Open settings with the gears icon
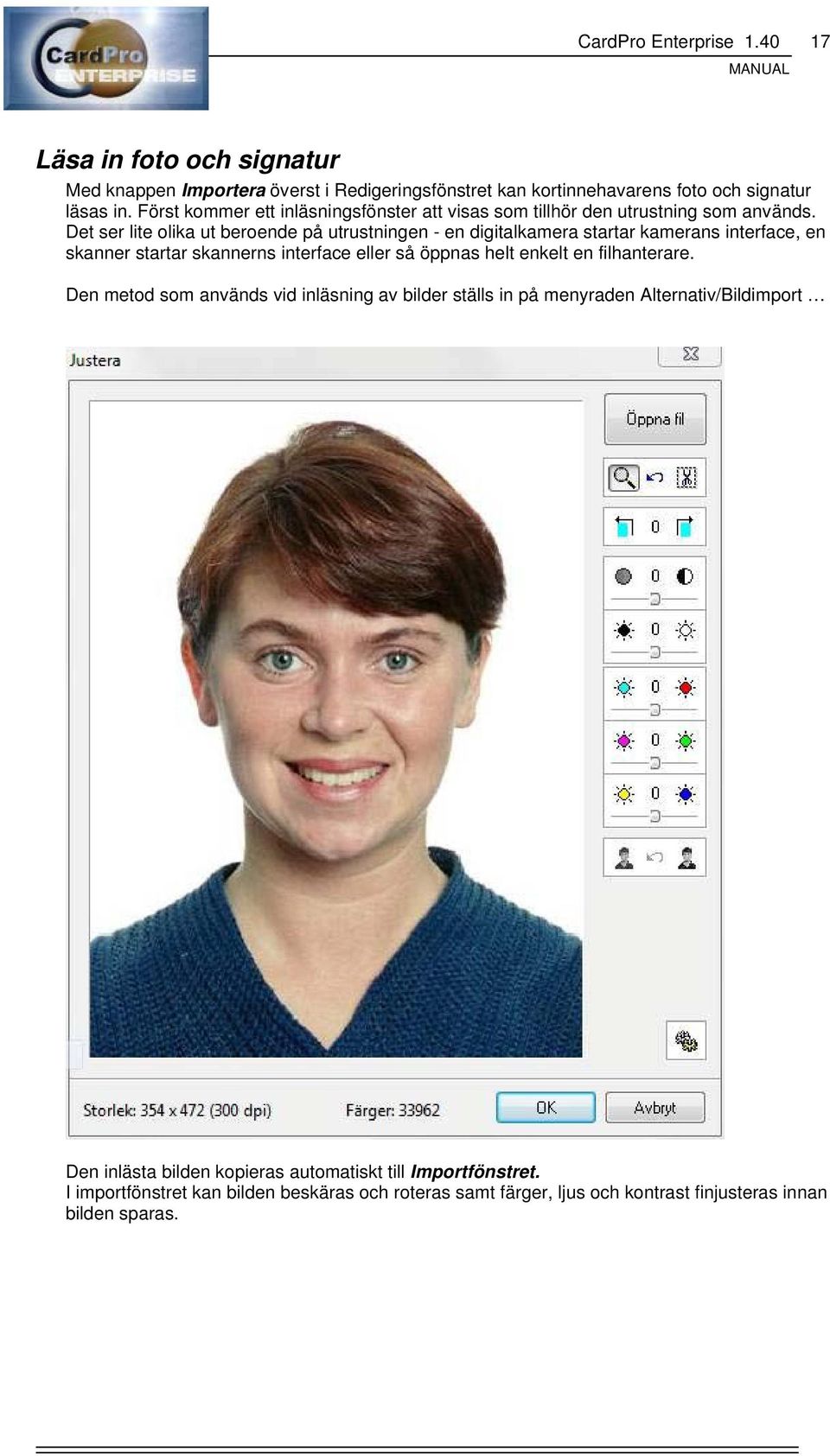Viewport: 830px width, 1456px height. [x=686, y=1040]
